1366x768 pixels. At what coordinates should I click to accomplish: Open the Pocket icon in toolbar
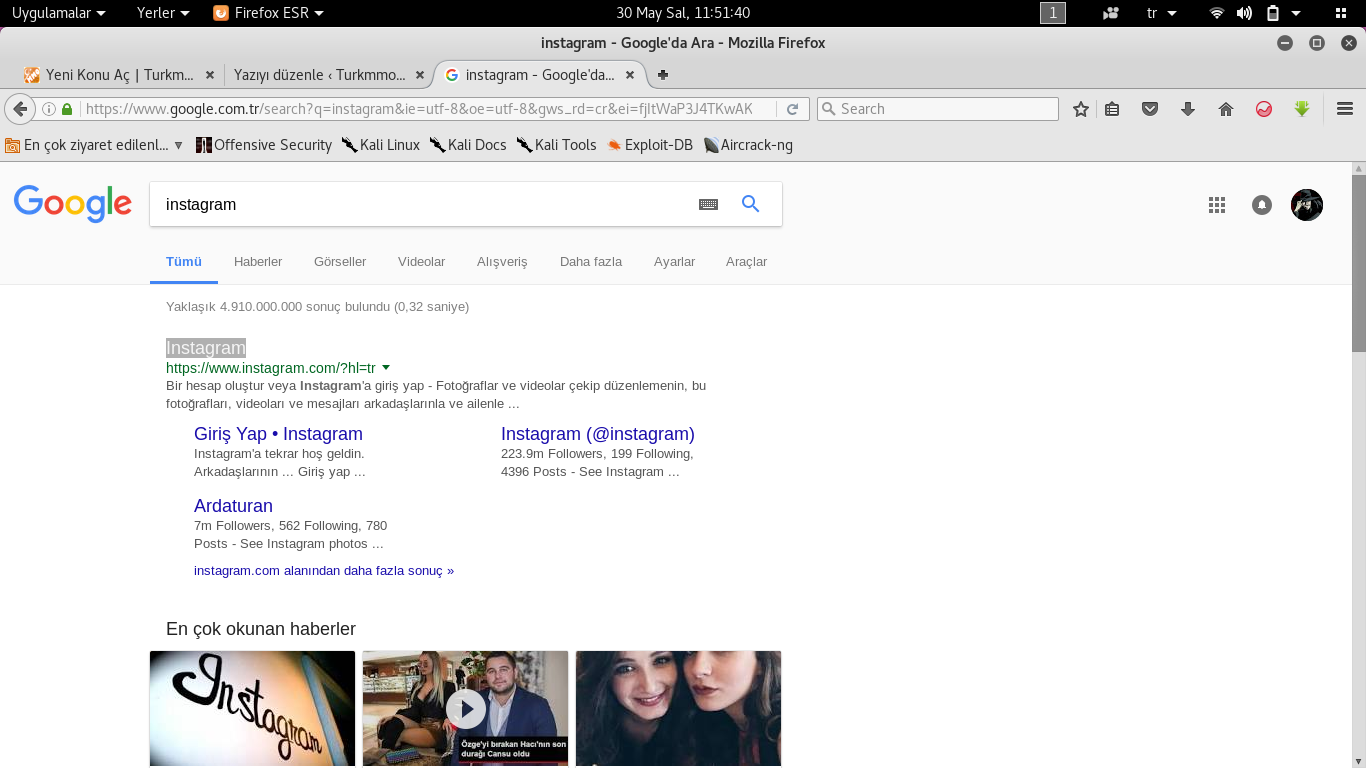[1150, 109]
